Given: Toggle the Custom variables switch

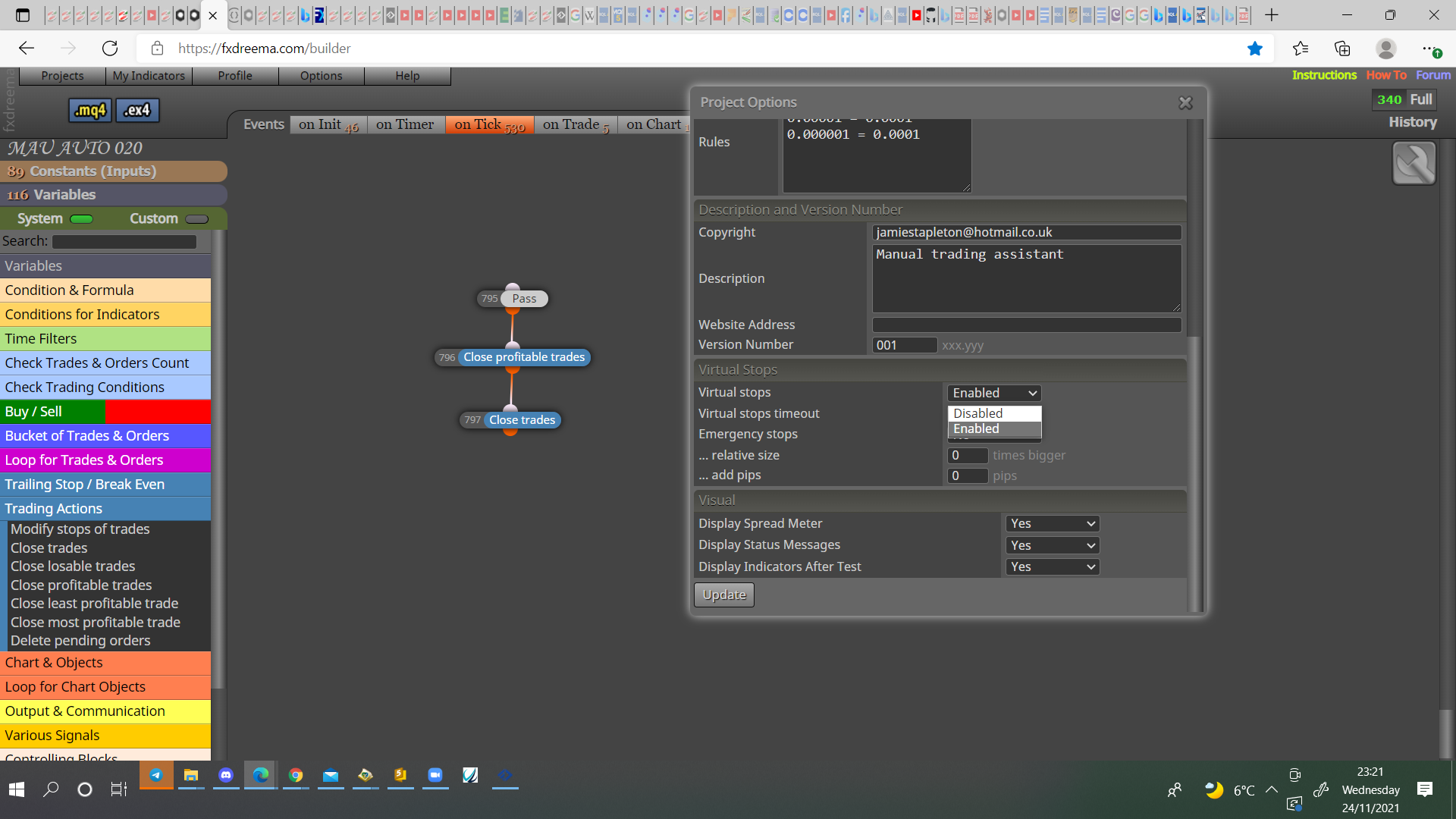Looking at the screenshot, I should pos(196,219).
